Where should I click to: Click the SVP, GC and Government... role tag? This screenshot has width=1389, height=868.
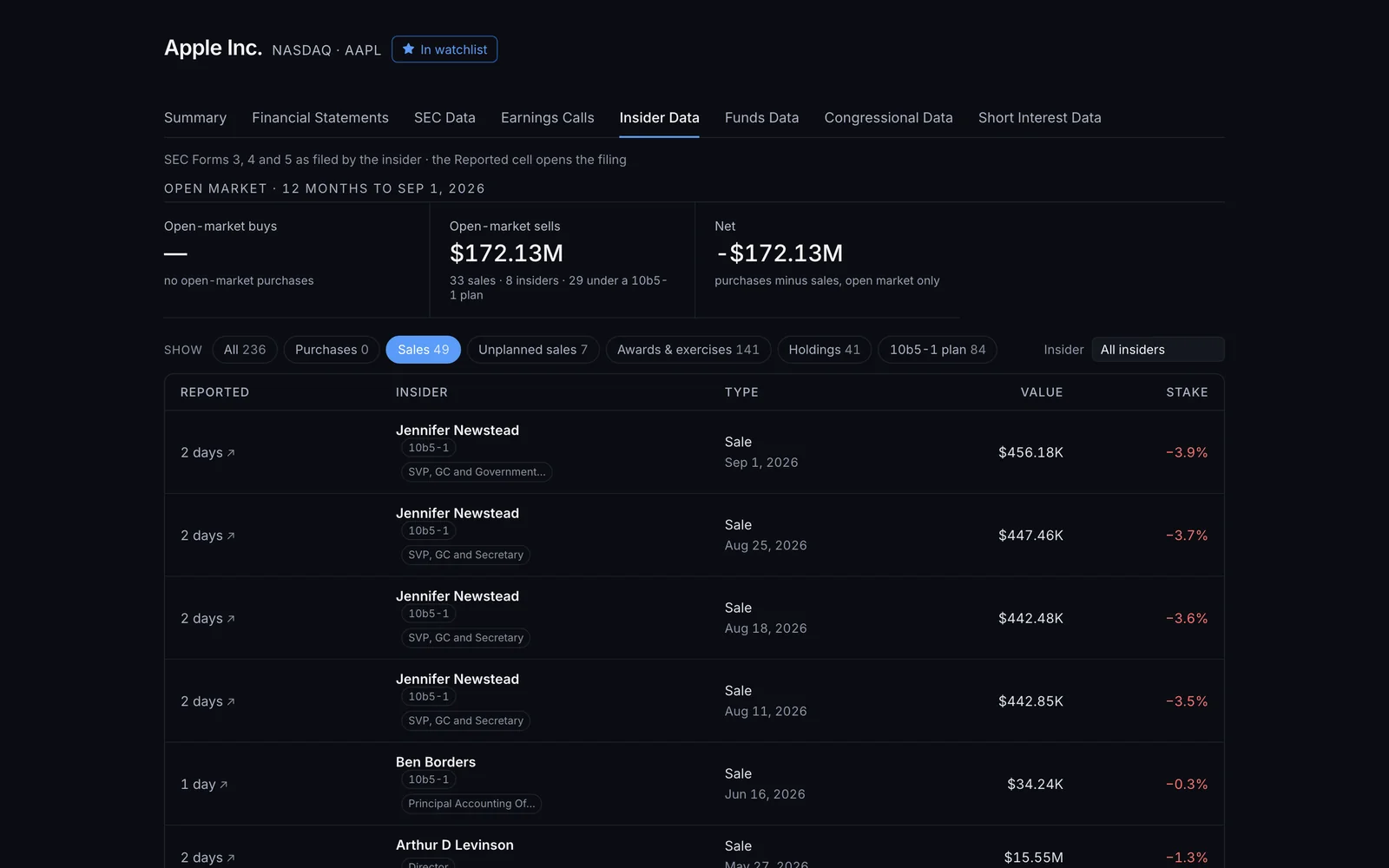477,472
